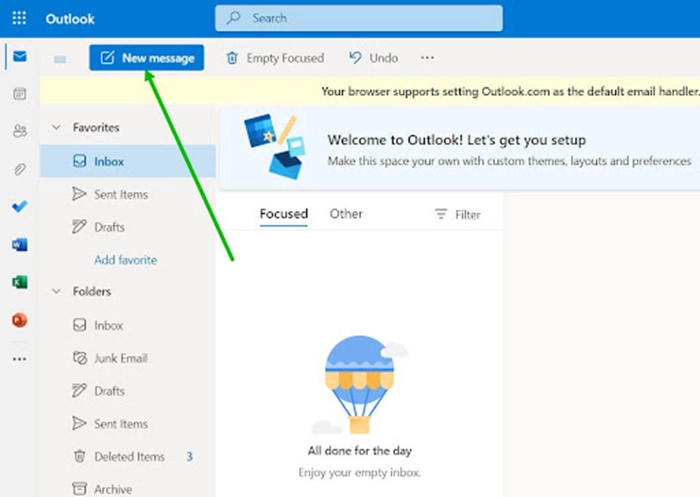This screenshot has width=700, height=497.
Task: Open the To Do checkmark icon
Action: coord(19,207)
